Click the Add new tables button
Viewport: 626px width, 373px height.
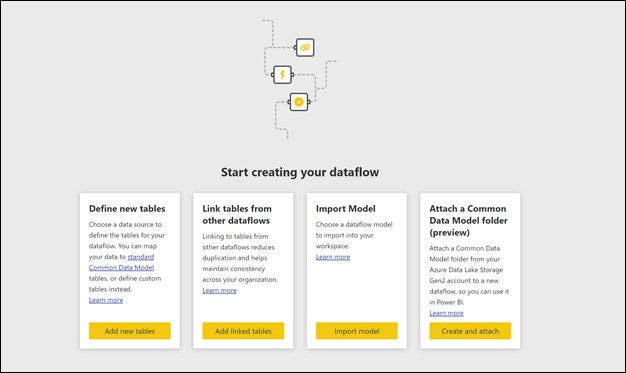click(130, 331)
